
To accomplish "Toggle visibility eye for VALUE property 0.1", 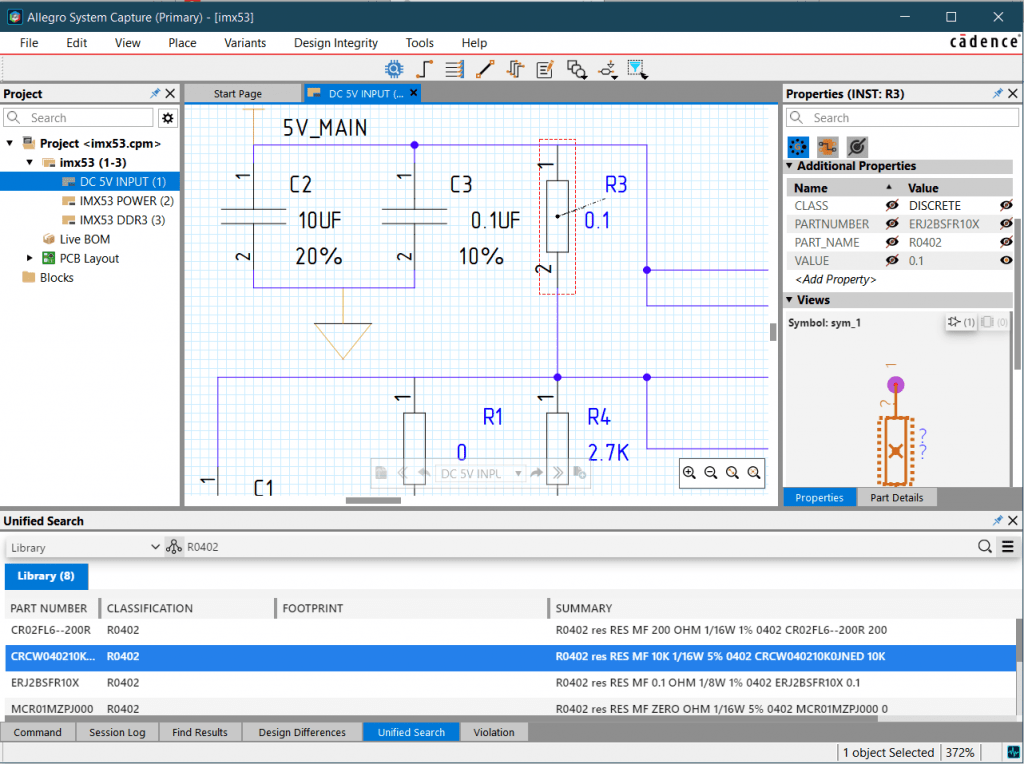I will pyautogui.click(x=1005, y=260).
